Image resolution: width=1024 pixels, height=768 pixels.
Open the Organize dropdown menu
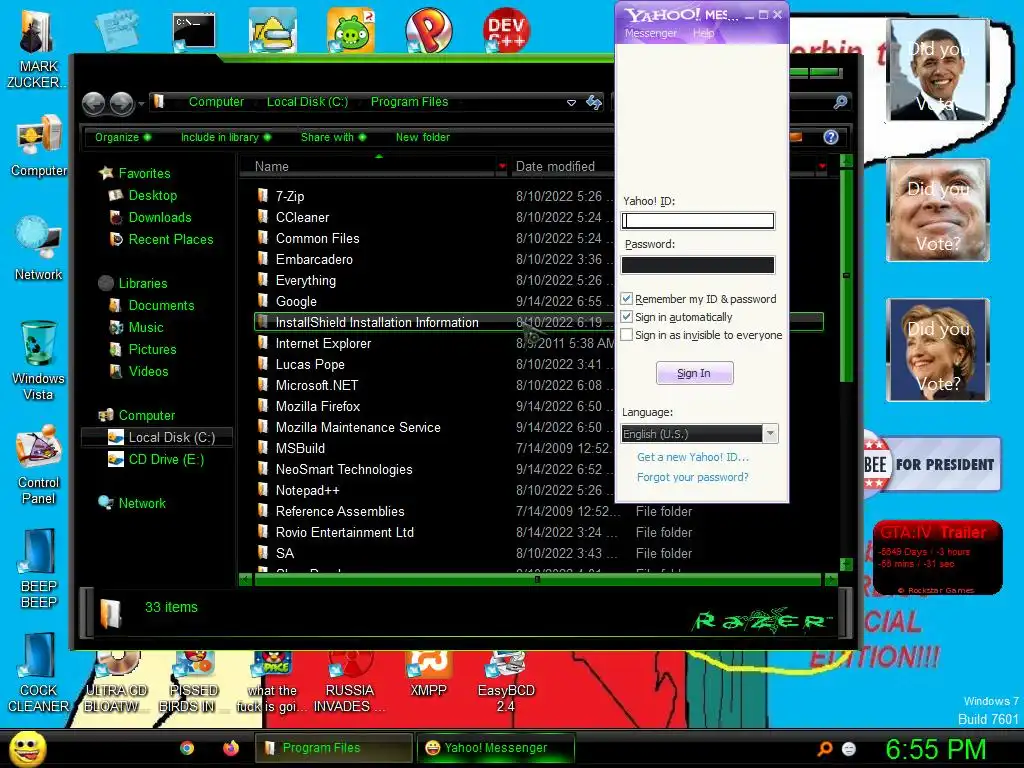coord(123,137)
